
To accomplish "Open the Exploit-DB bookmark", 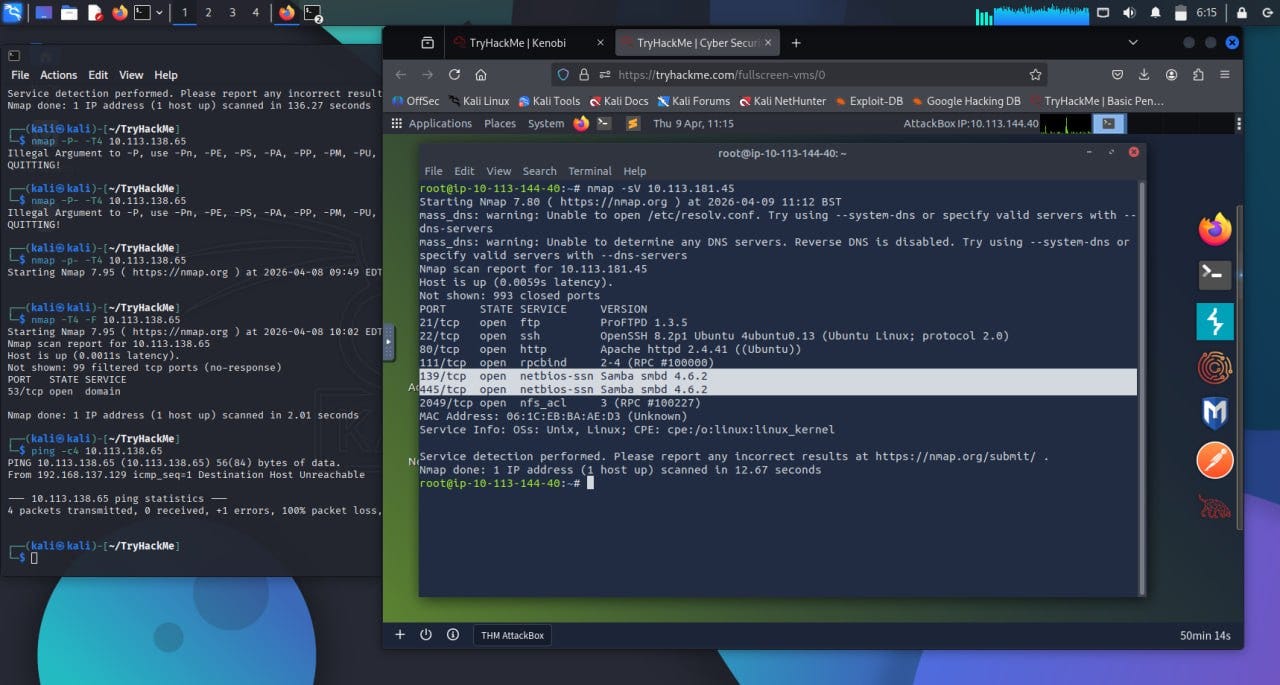I will tap(869, 101).
